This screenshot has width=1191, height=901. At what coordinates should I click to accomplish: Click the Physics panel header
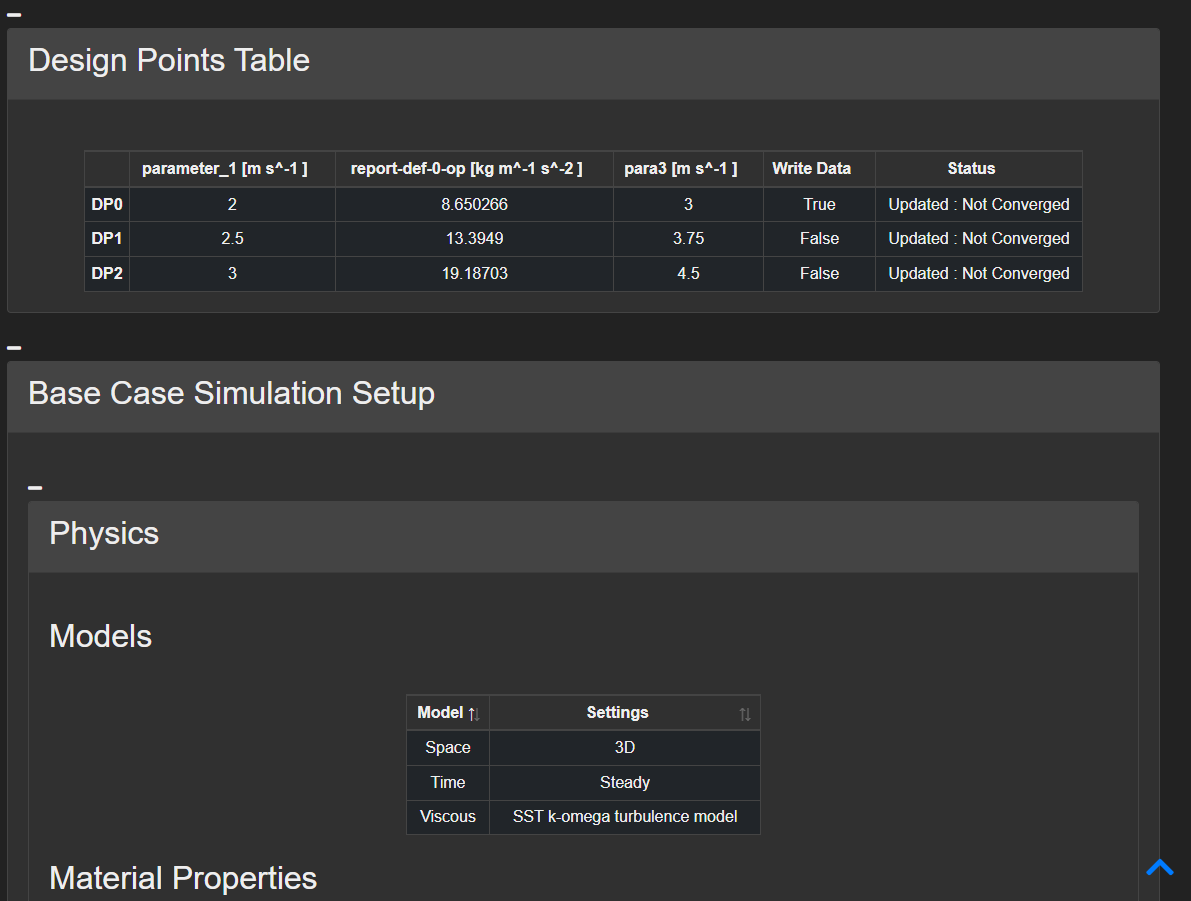583,536
